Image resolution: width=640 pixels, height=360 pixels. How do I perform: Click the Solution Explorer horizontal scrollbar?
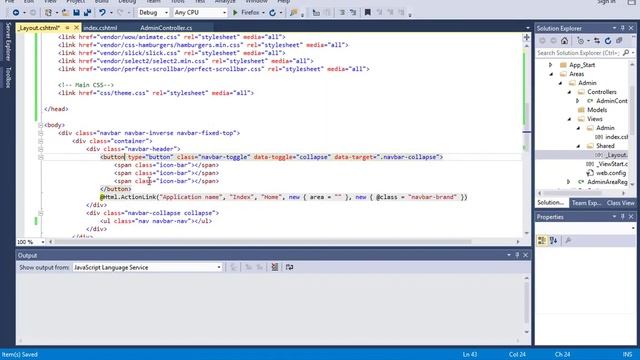[583, 193]
